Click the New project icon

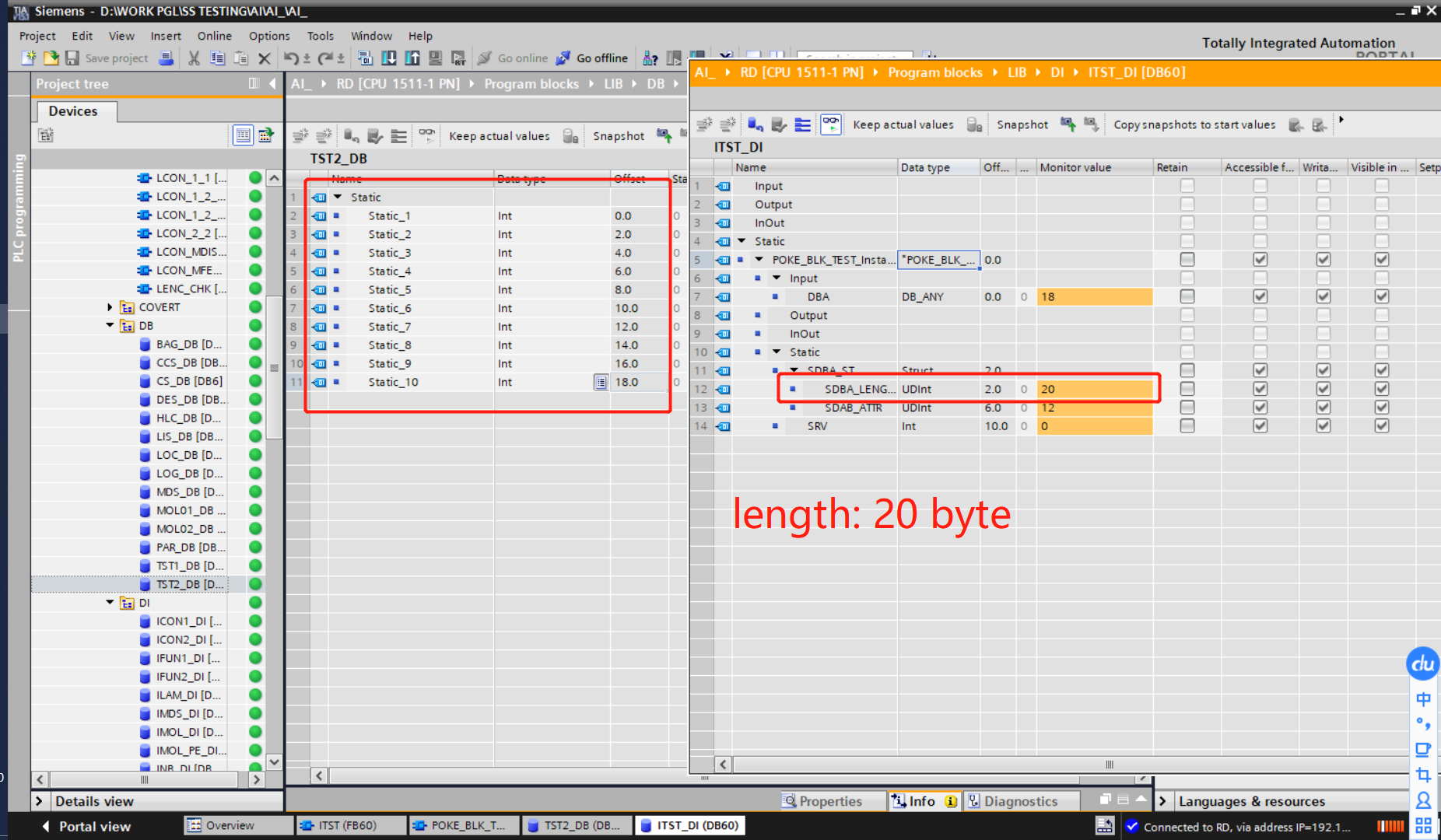(x=29, y=58)
